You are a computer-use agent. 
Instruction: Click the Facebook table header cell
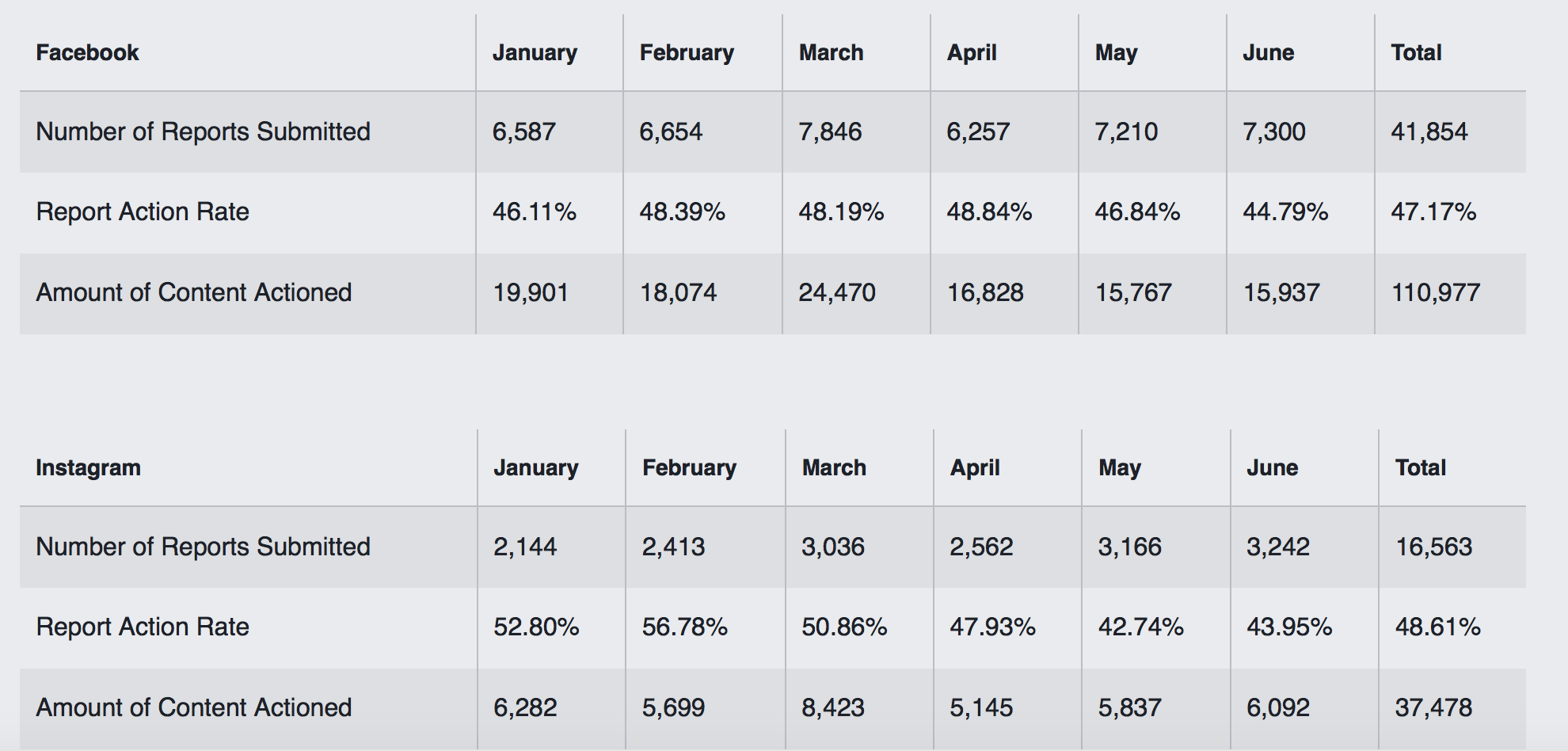(87, 53)
